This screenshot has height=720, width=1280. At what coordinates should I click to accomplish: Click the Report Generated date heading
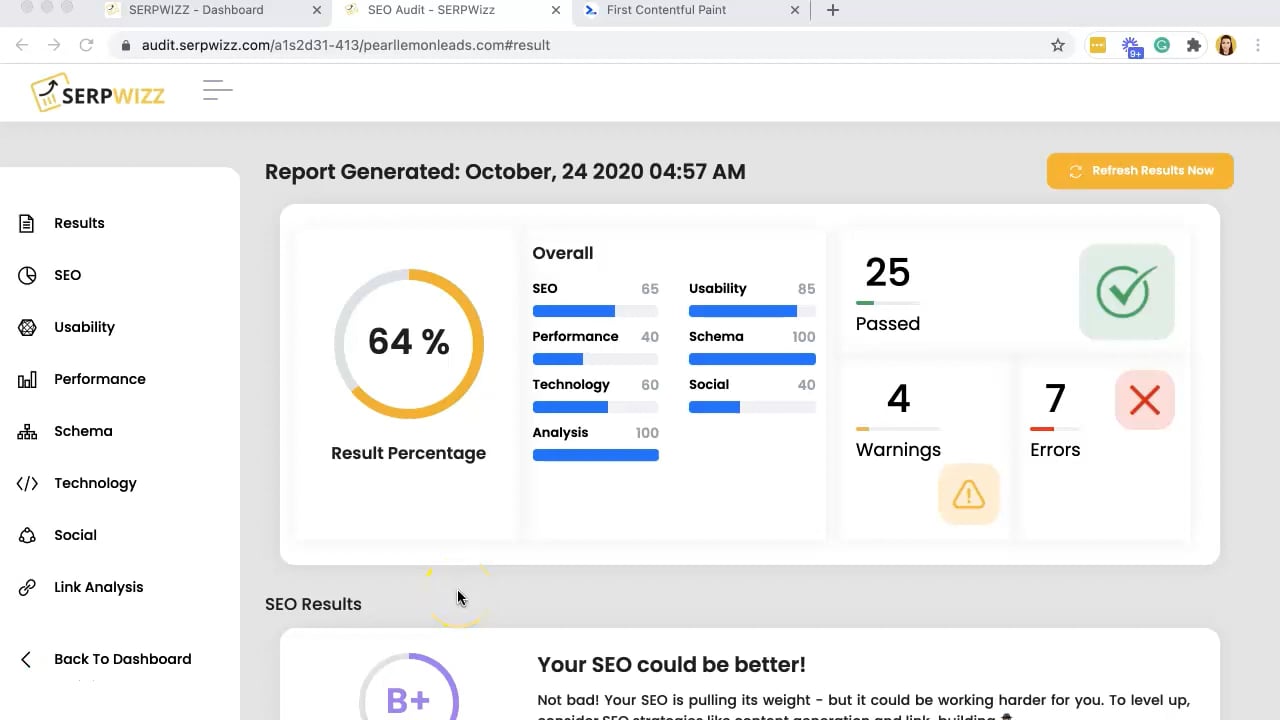click(x=505, y=171)
